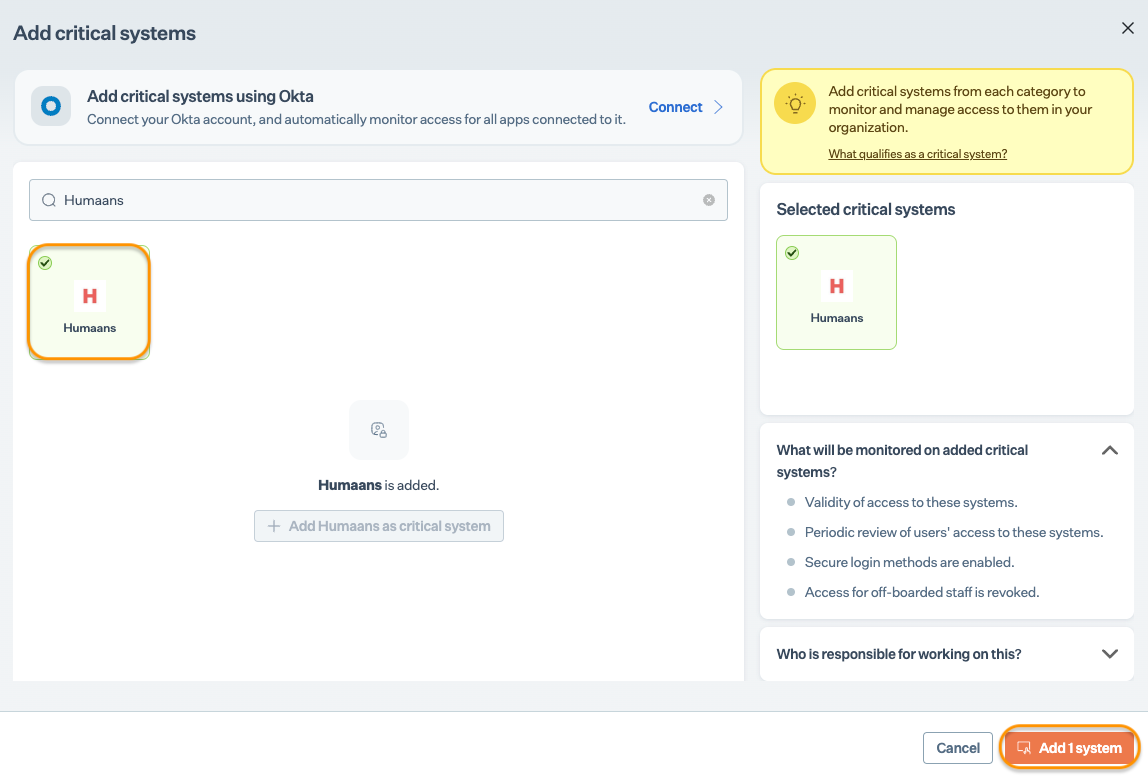Click the Okta logo icon

click(51, 106)
